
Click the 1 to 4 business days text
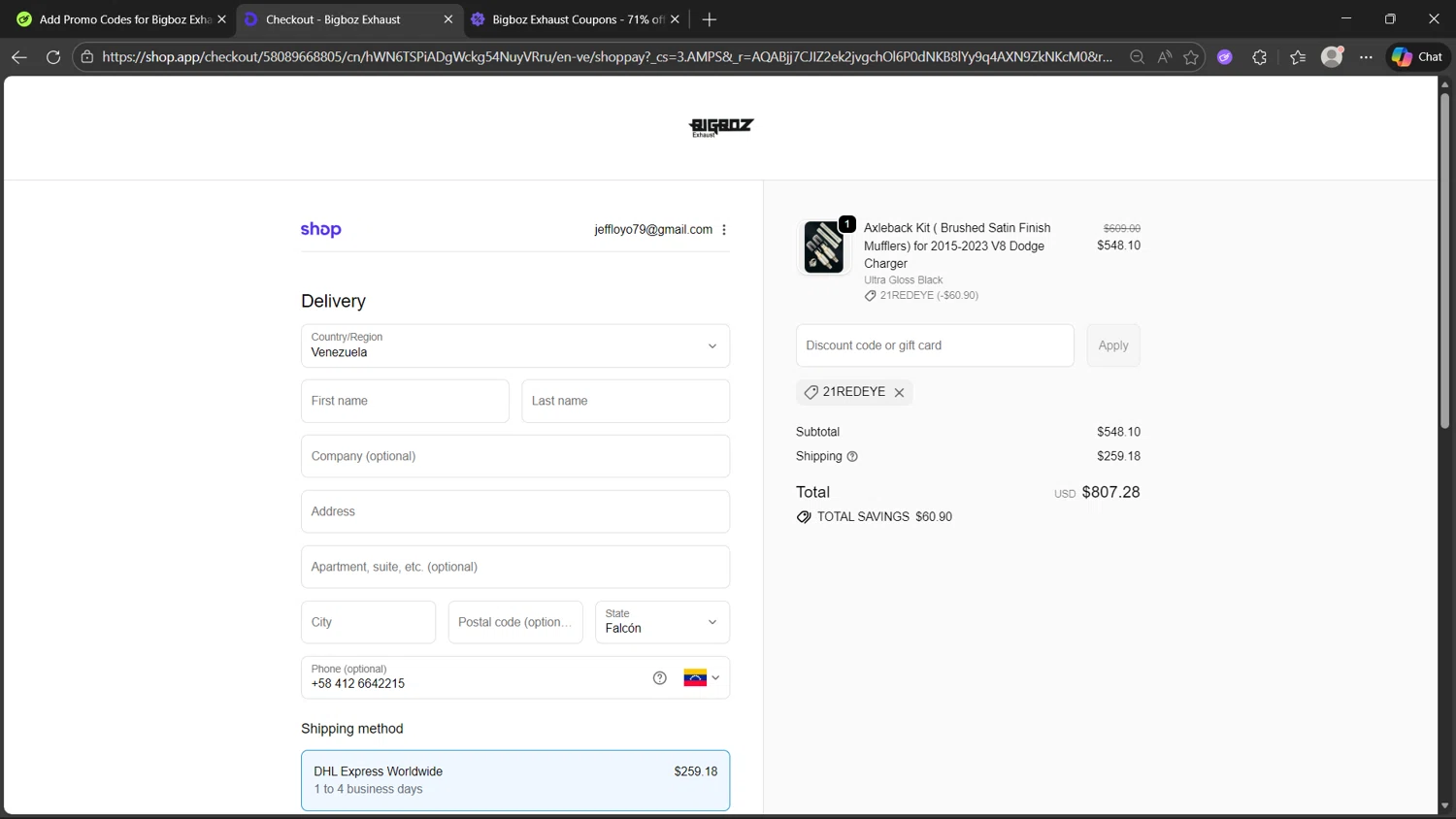point(368,789)
